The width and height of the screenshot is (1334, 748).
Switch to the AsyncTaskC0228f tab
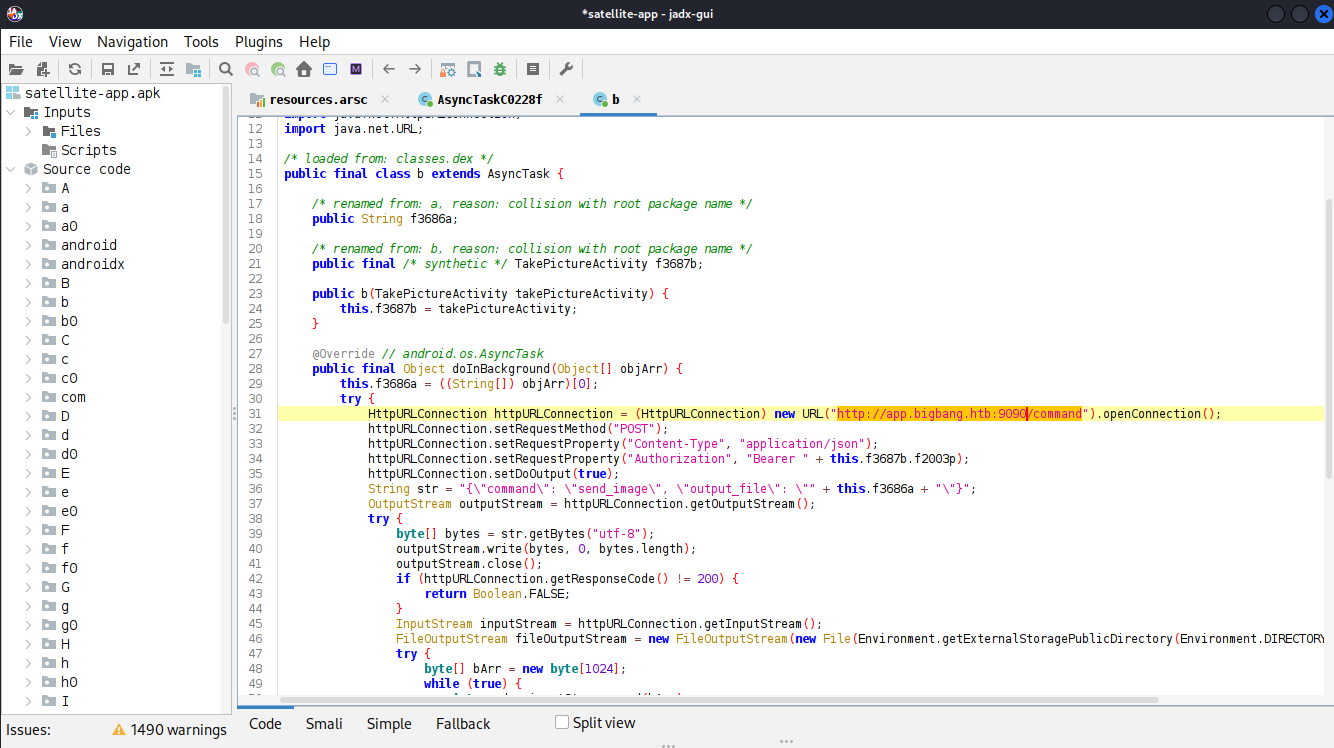click(489, 99)
